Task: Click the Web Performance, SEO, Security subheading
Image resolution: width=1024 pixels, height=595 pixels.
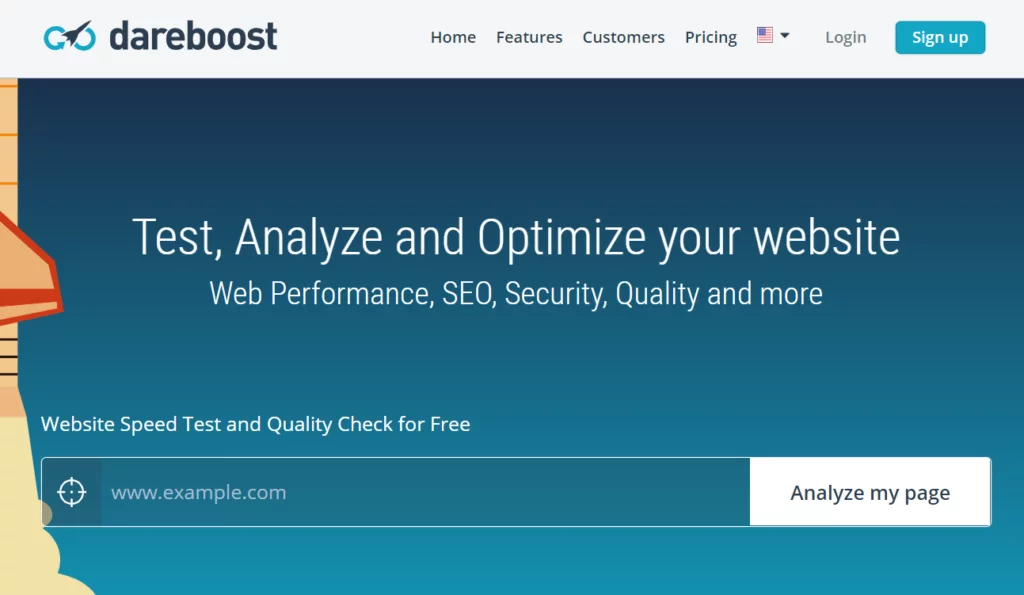Action: (516, 293)
